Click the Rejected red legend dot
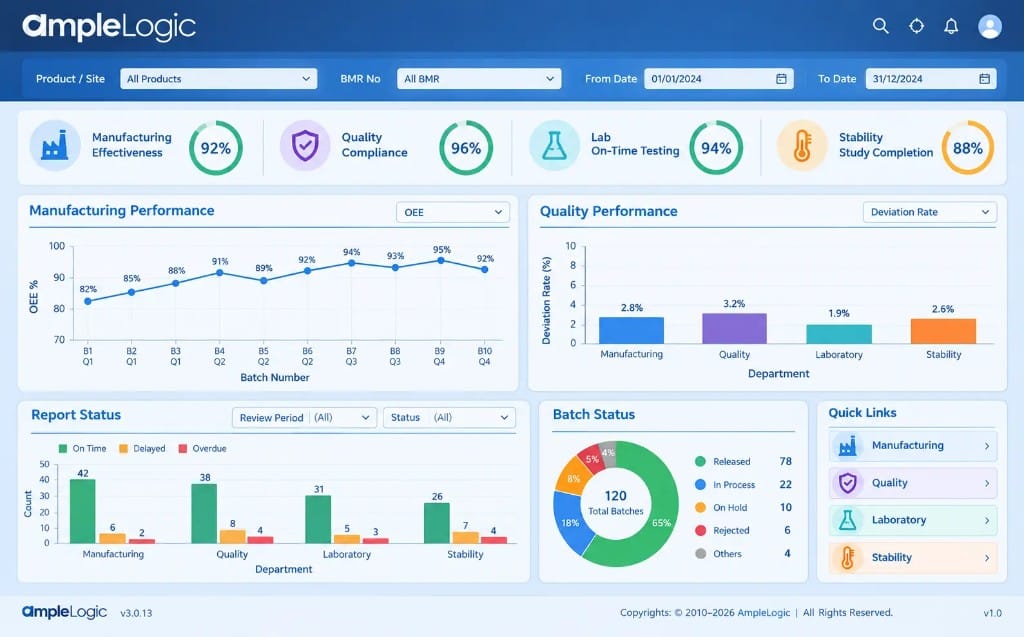 [700, 531]
